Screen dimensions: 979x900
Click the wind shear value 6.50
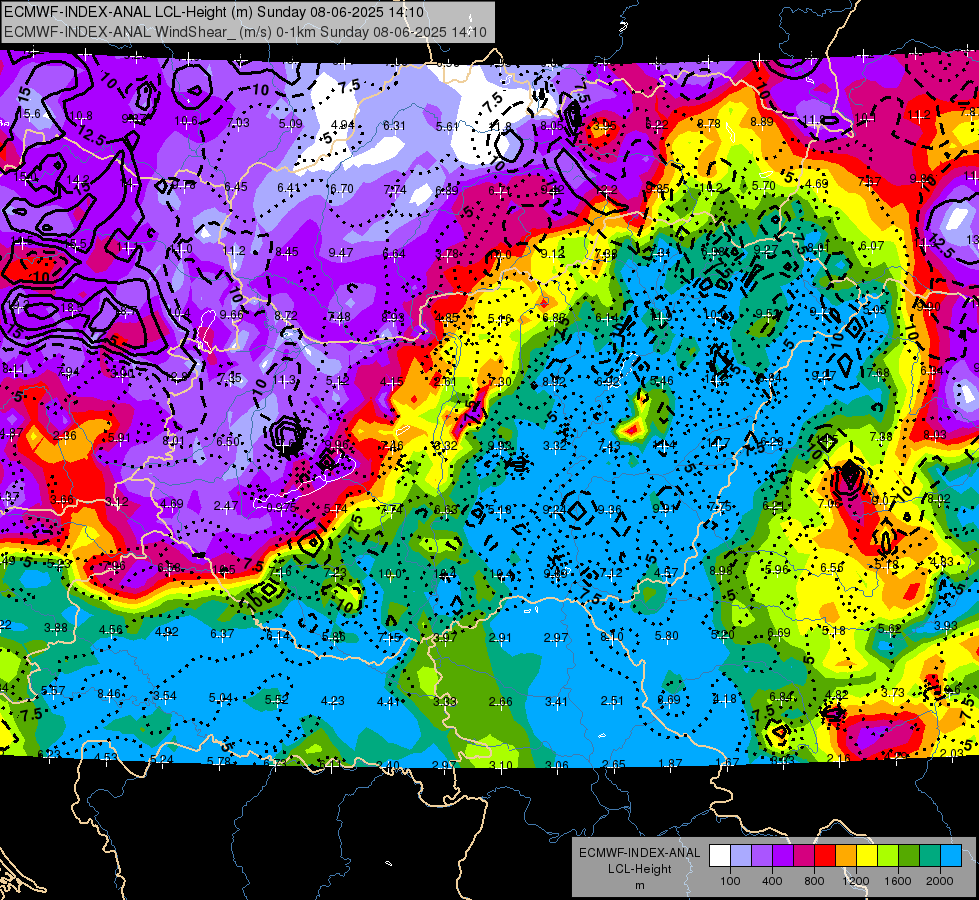coord(228,442)
